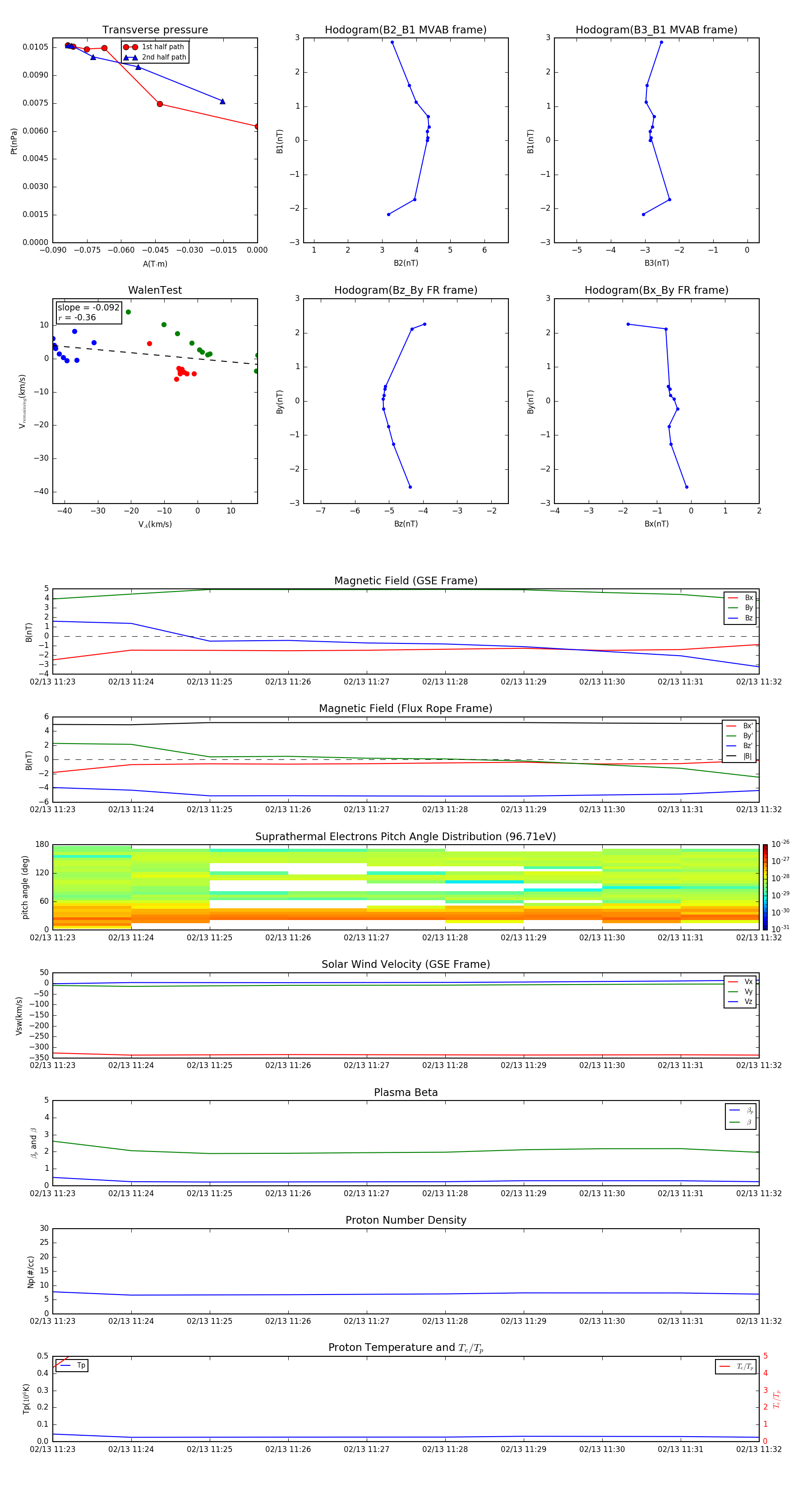Click the 'Np(#/cc)' axis label

click(31, 1271)
